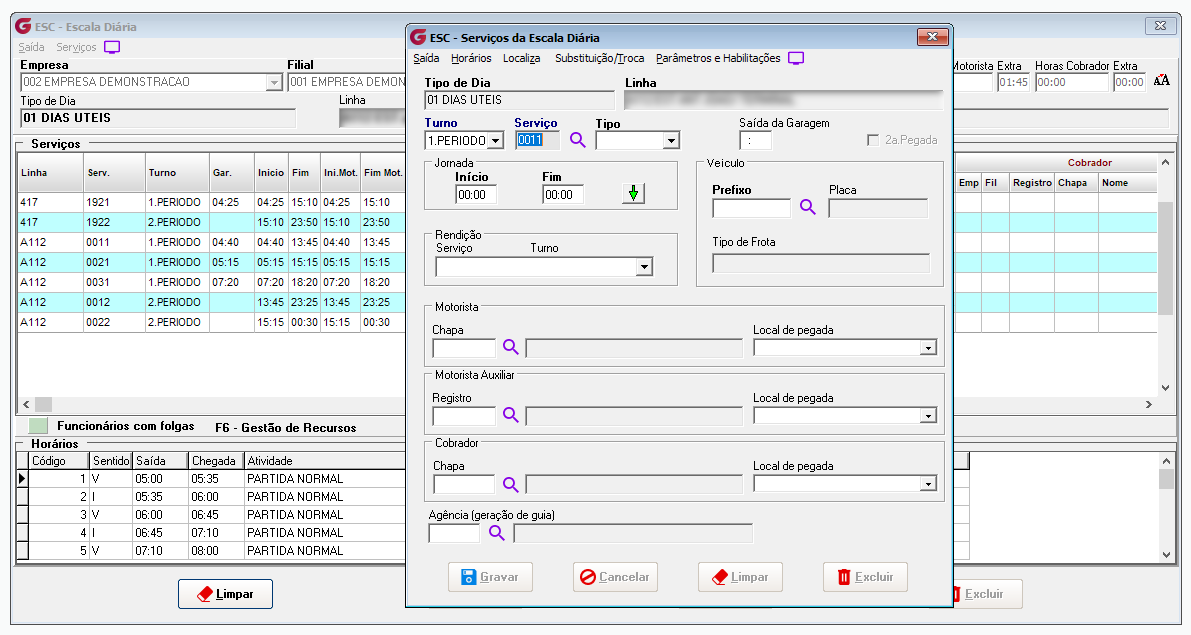Click the Veículo Prefixo input field
Viewport: 1191px width, 635px height.
[x=751, y=208]
